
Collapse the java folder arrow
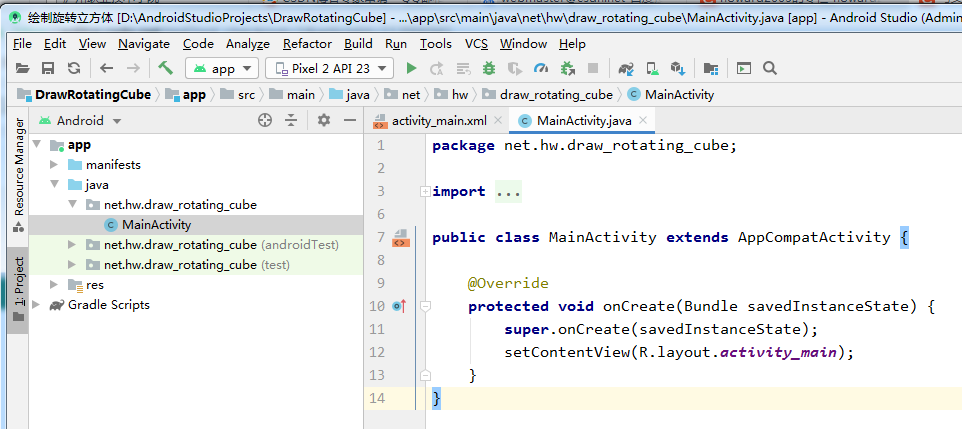pos(54,184)
